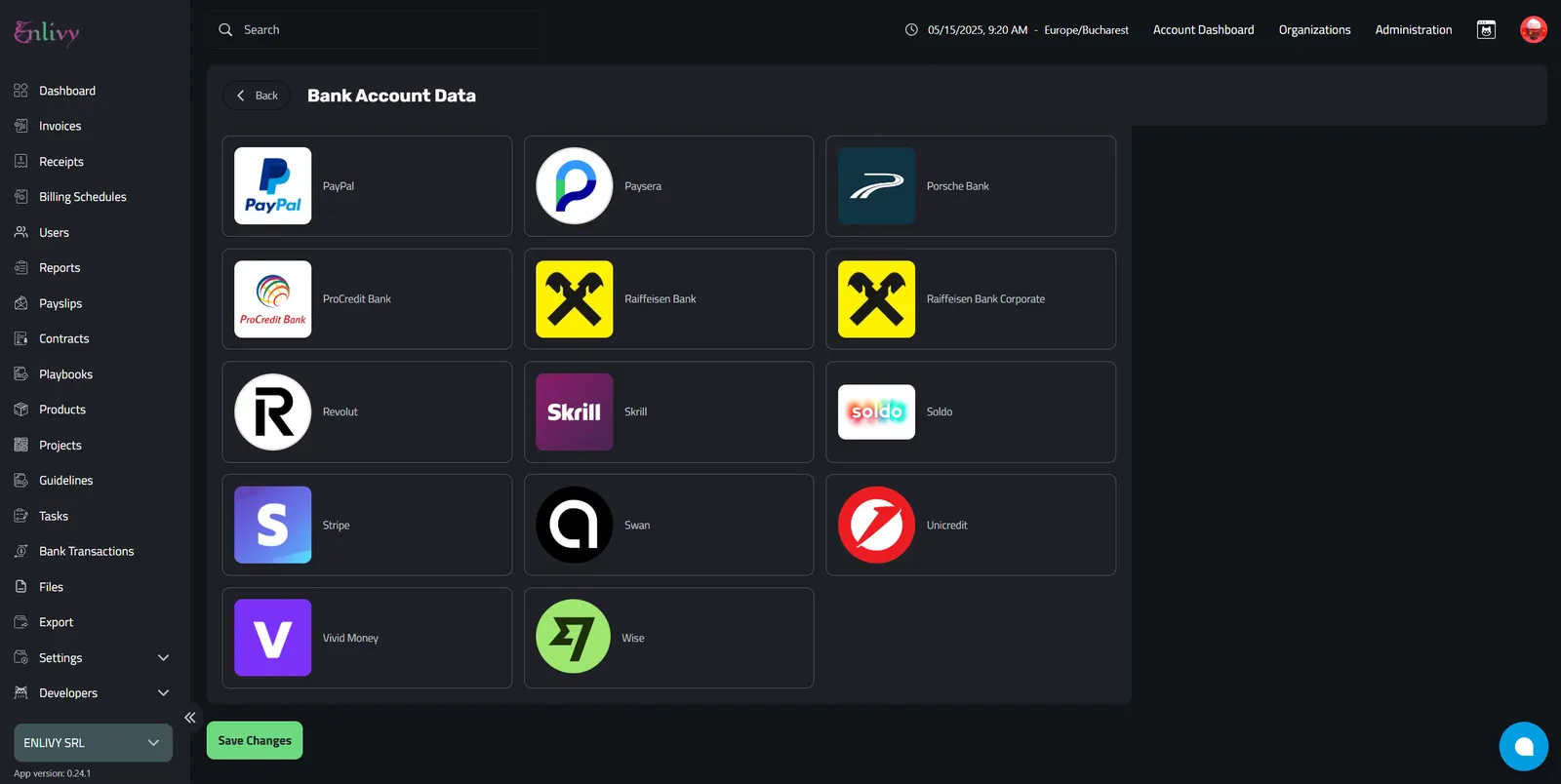Click the search magnifier icon
This screenshot has height=784, width=1561.
point(225,30)
